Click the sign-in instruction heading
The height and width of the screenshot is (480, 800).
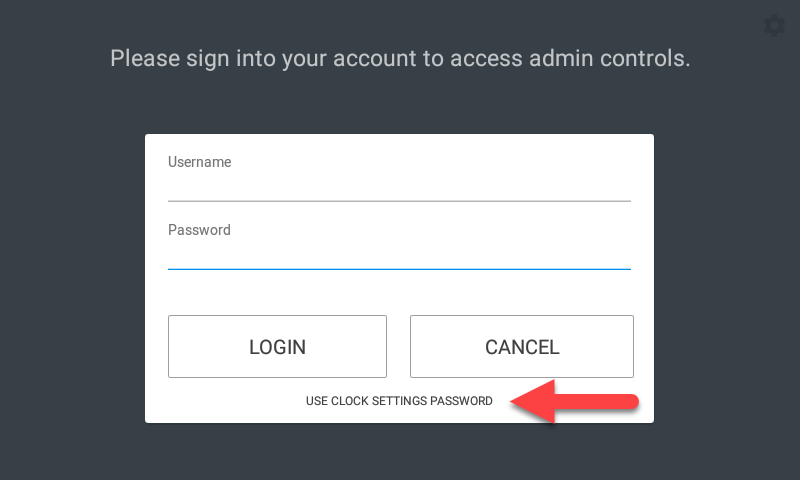(x=400, y=58)
